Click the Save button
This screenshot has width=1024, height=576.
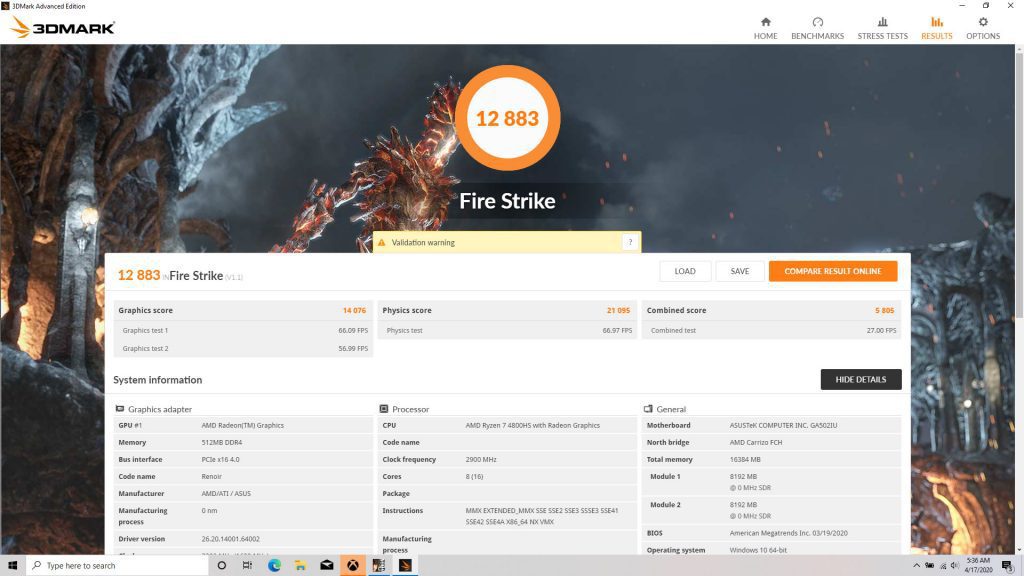tap(739, 271)
